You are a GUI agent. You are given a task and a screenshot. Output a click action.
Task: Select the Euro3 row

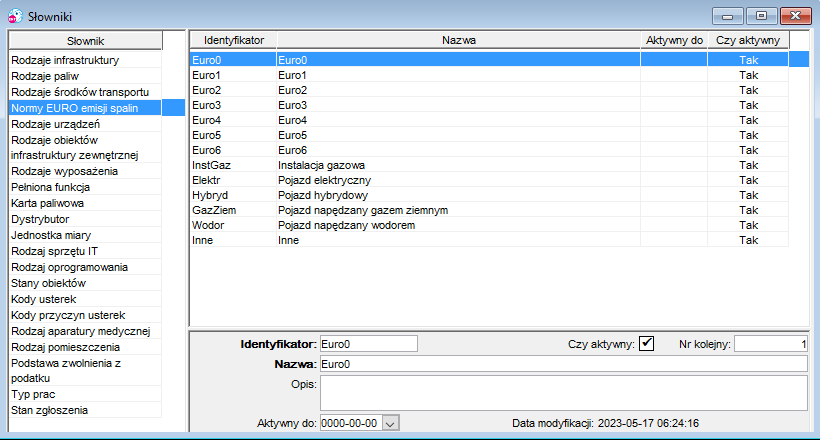pos(489,105)
